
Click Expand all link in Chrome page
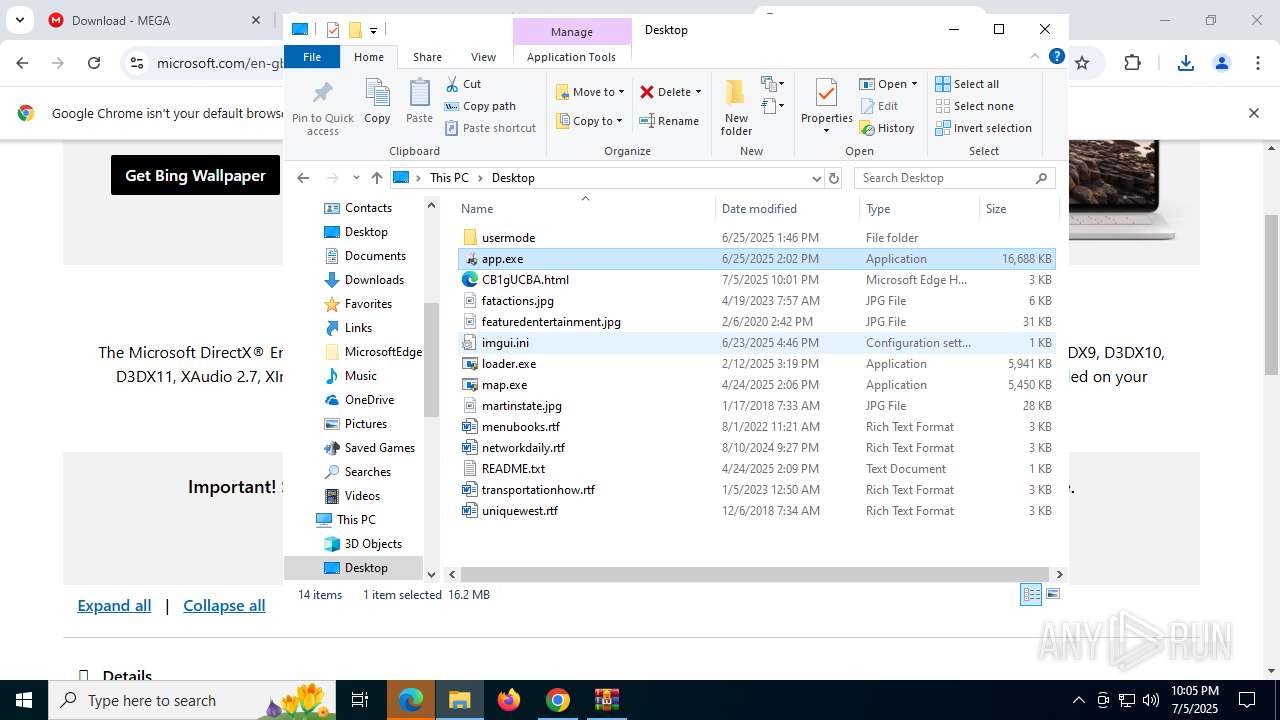click(x=114, y=605)
